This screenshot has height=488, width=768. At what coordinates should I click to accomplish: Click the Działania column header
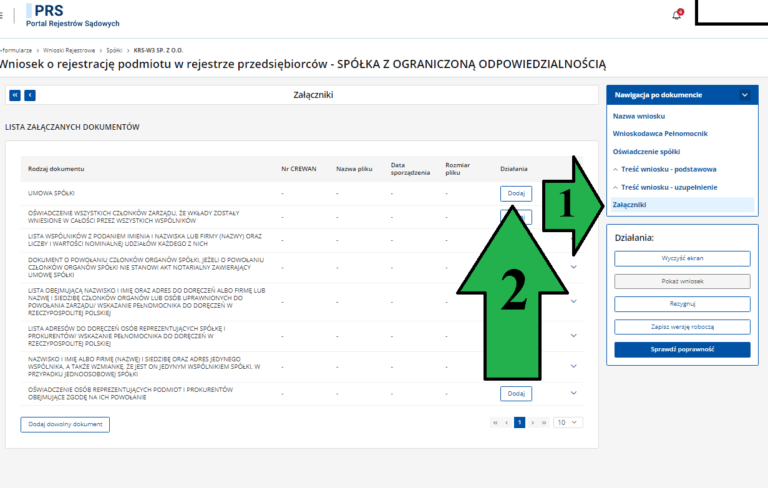[514, 169]
